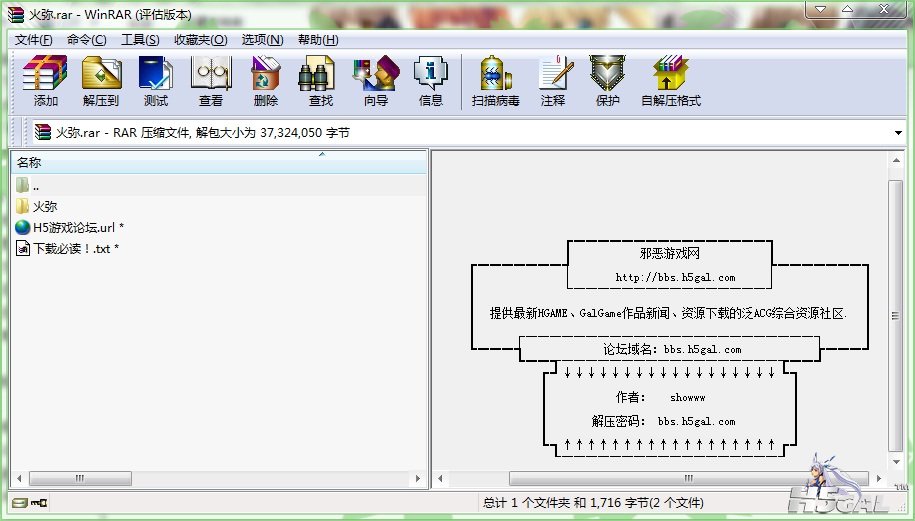This screenshot has width=915, height=521.
Task: Click the 删除 (Delete) toolbar icon
Action: (x=265, y=81)
